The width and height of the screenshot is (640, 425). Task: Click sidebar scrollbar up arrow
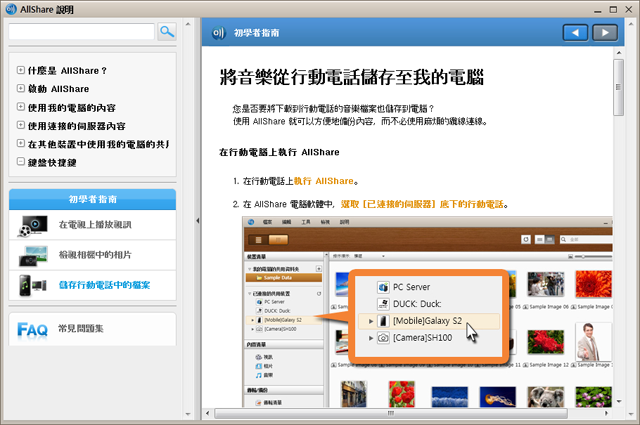pyautogui.click(x=188, y=24)
